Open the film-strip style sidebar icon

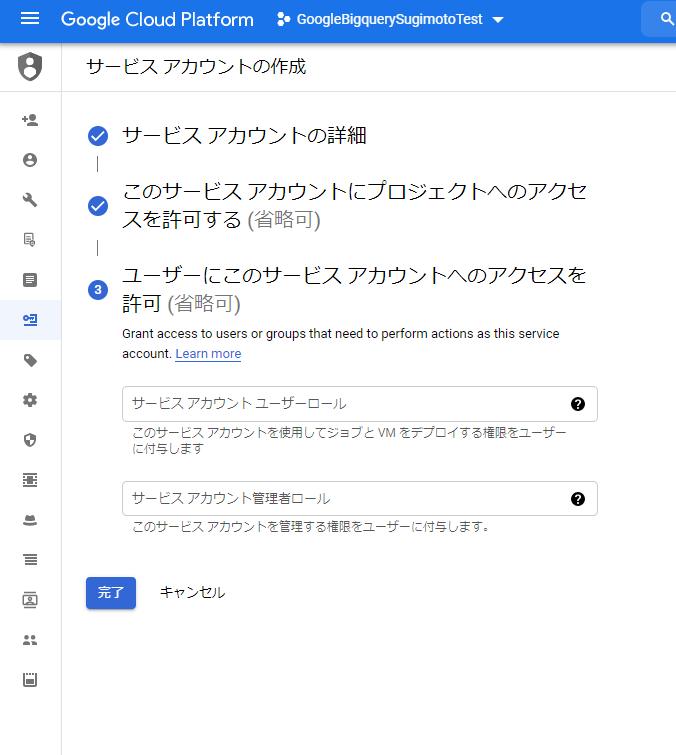pos(30,480)
